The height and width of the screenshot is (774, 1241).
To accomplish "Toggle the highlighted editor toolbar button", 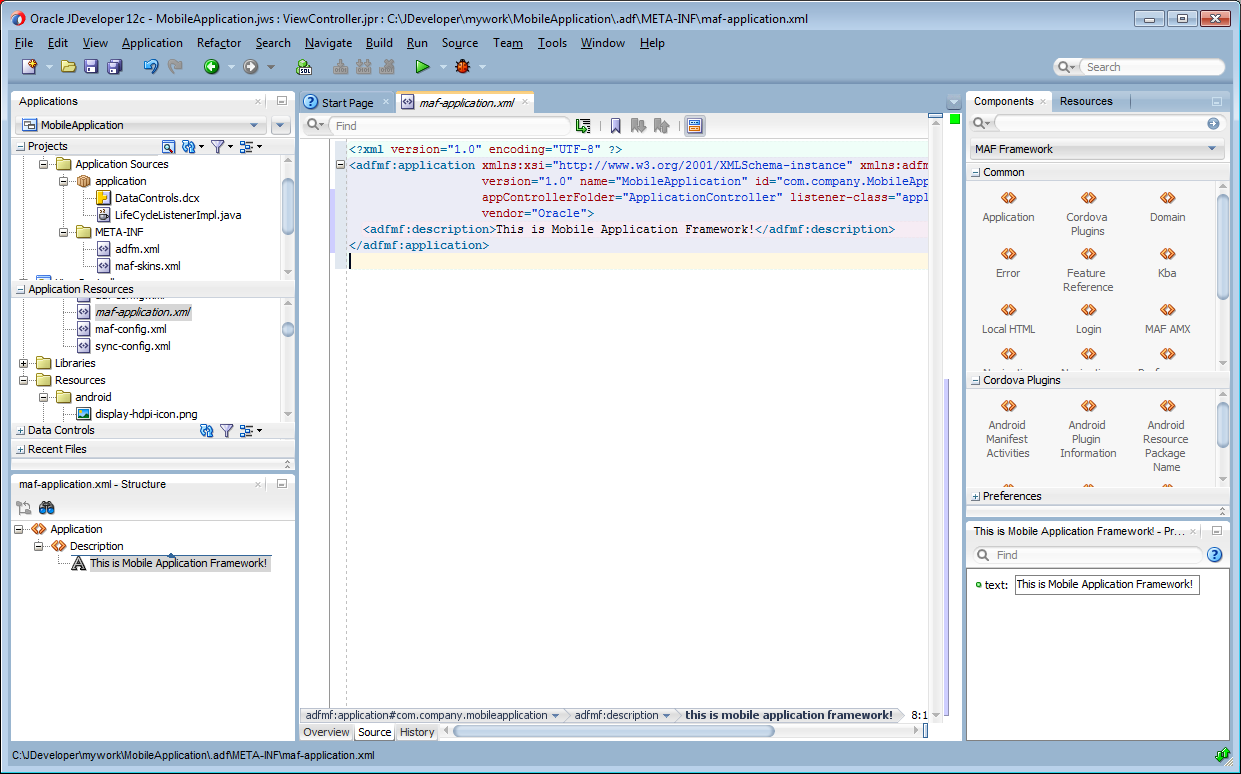I will [694, 126].
